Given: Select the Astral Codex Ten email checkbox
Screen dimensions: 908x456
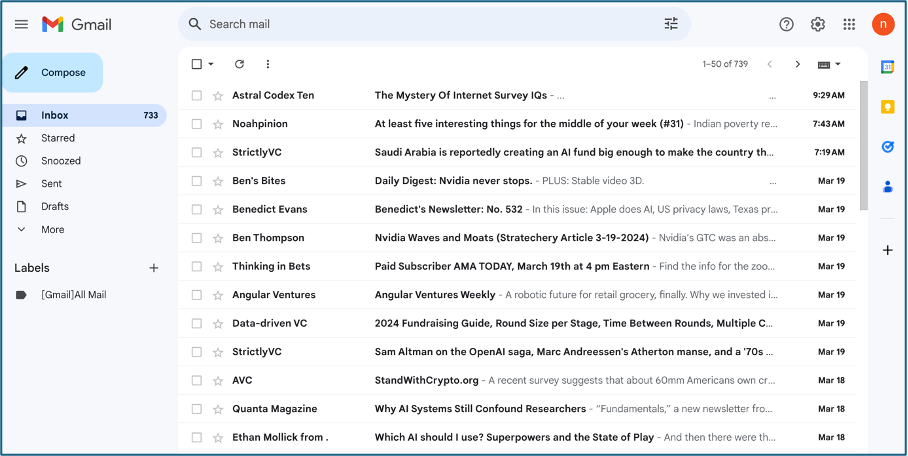Looking at the screenshot, I should pos(197,95).
